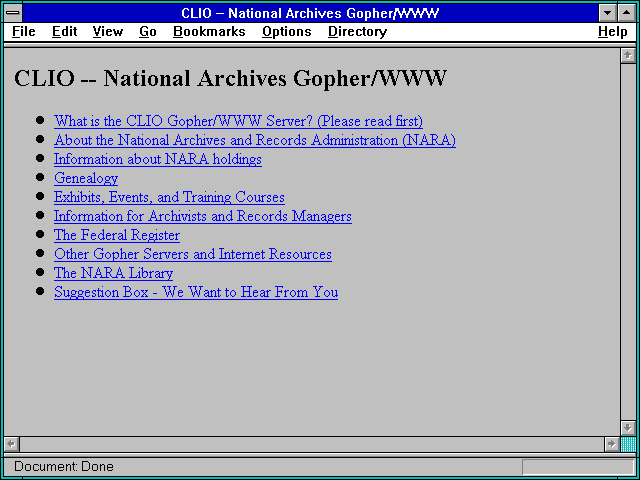Open 'What is the CLIO Gopher/WWW Server?' link

click(238, 121)
